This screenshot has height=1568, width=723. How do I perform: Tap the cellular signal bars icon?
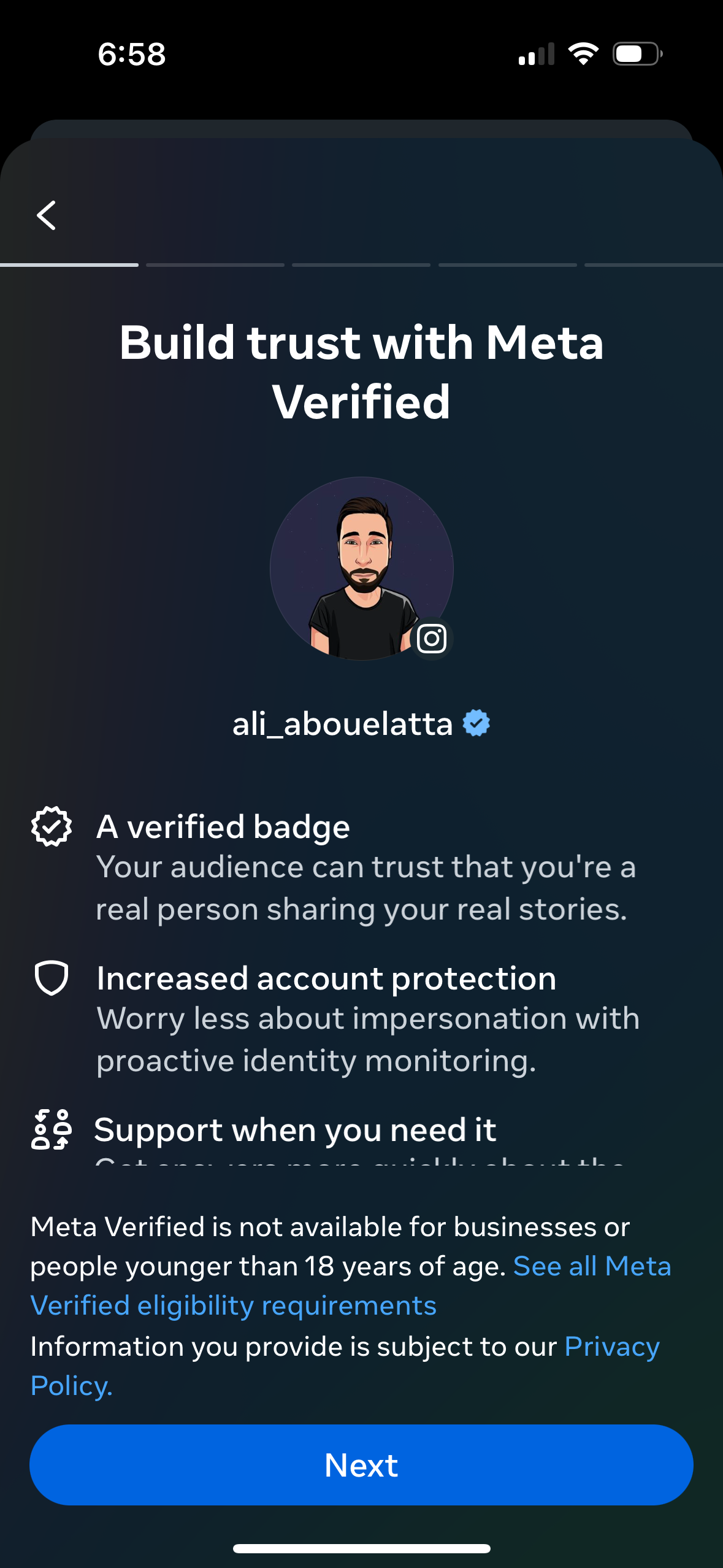pos(536,54)
